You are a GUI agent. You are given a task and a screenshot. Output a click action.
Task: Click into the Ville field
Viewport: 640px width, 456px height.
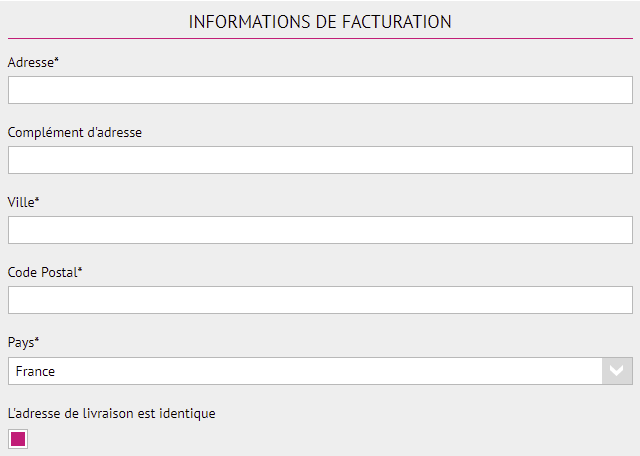[320, 230]
